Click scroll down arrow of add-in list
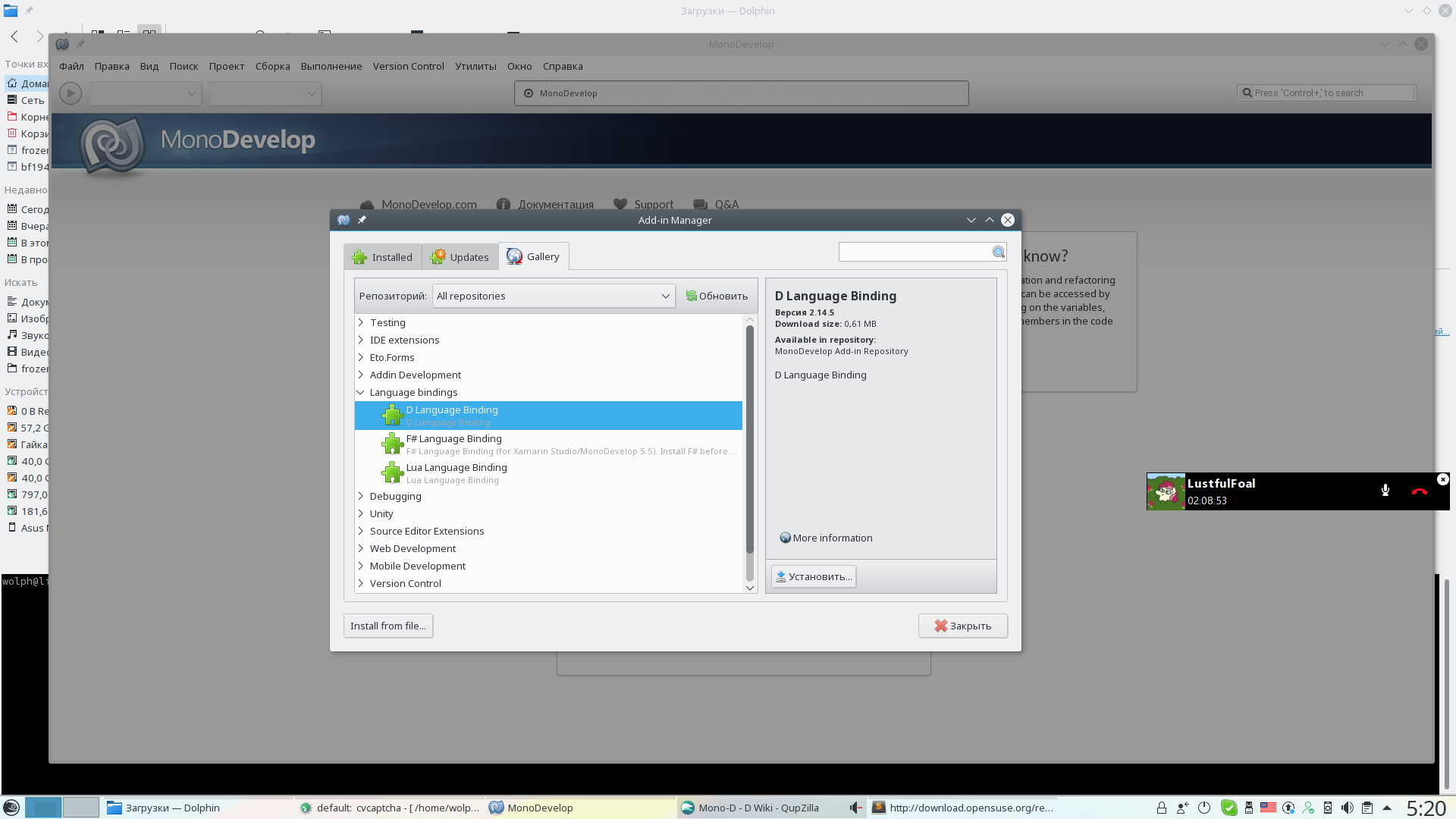Image resolution: width=1456 pixels, height=819 pixels. click(x=750, y=588)
